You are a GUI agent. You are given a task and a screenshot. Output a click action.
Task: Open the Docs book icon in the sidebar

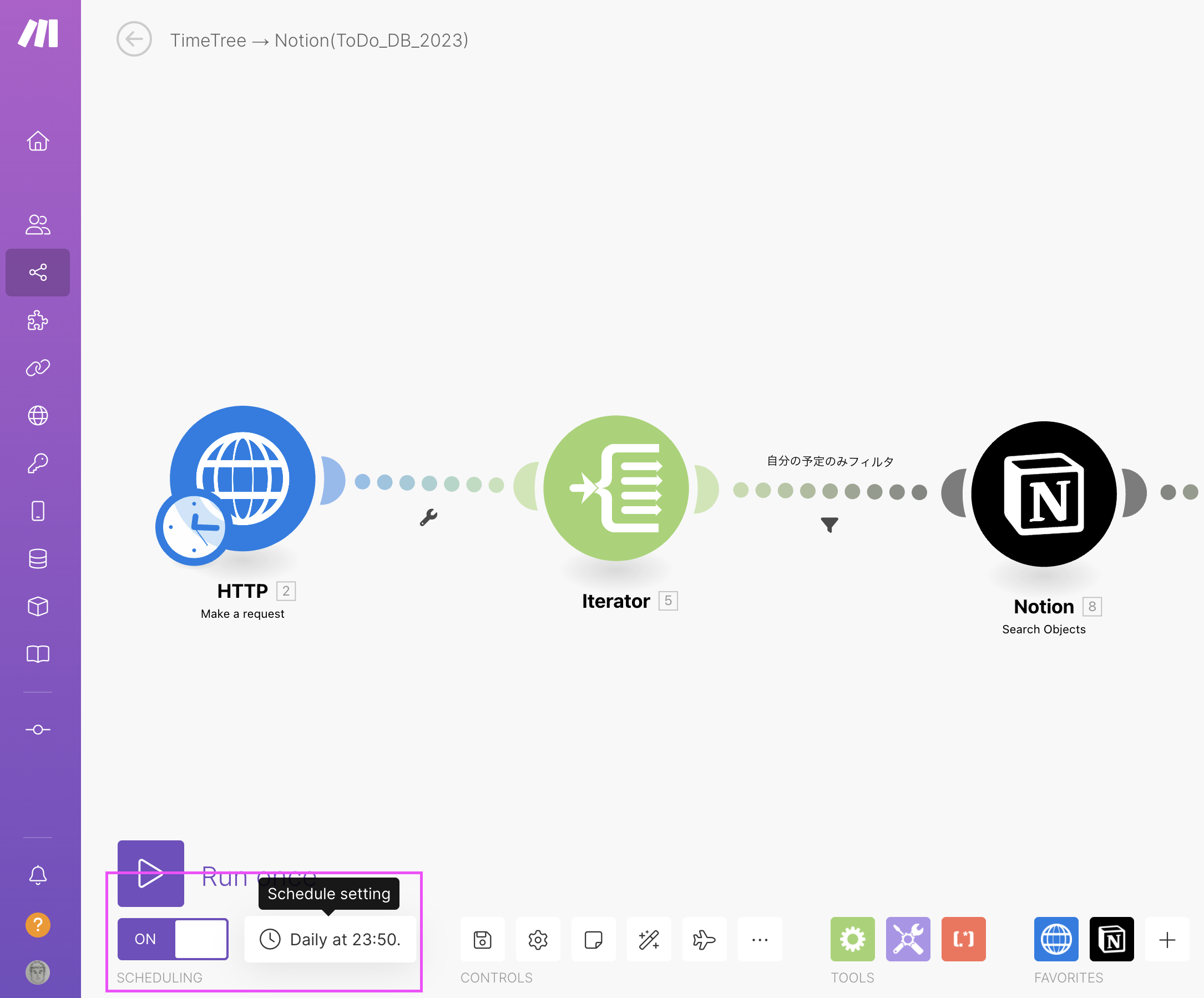(x=38, y=654)
